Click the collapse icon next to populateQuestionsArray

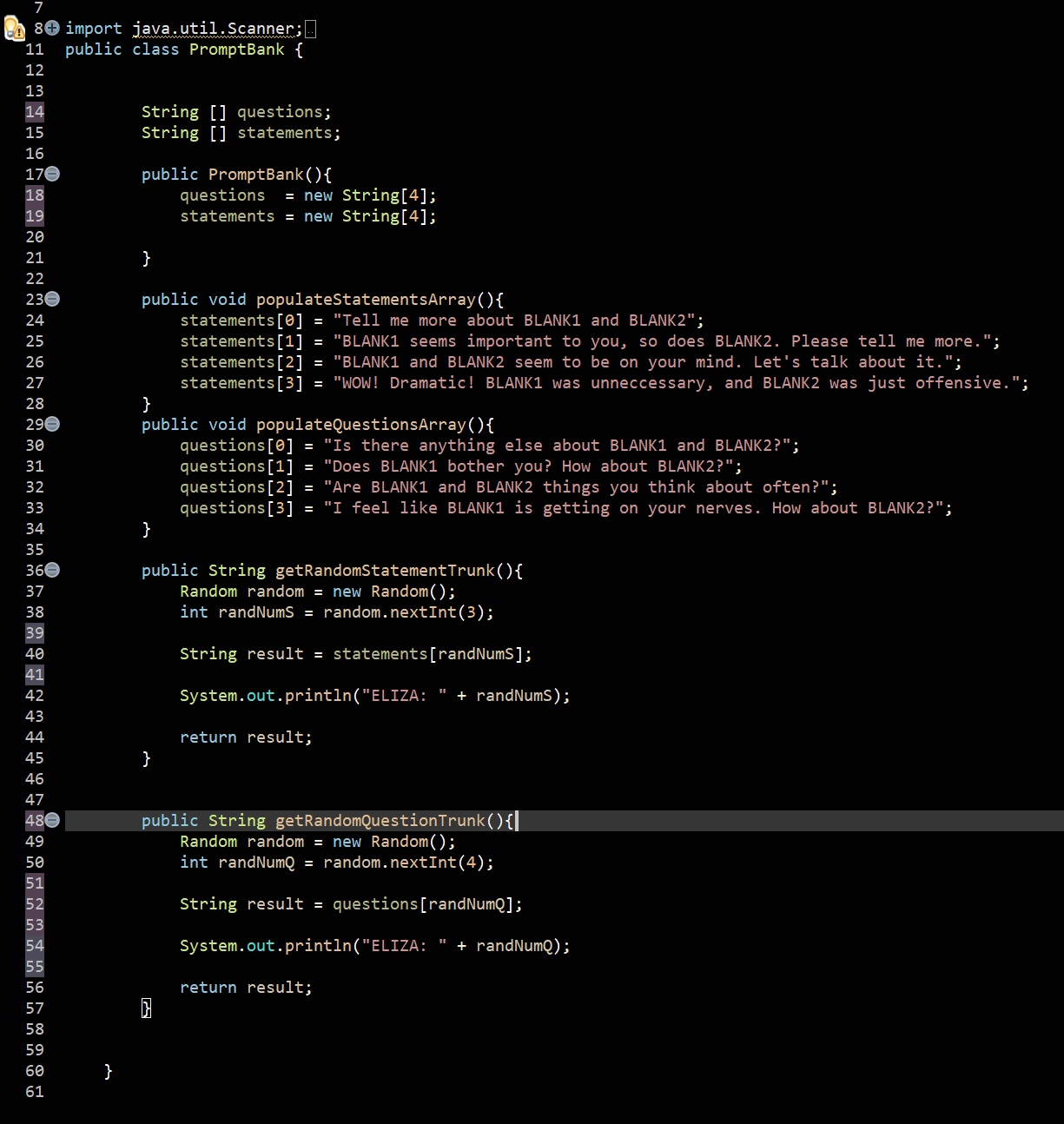point(50,424)
